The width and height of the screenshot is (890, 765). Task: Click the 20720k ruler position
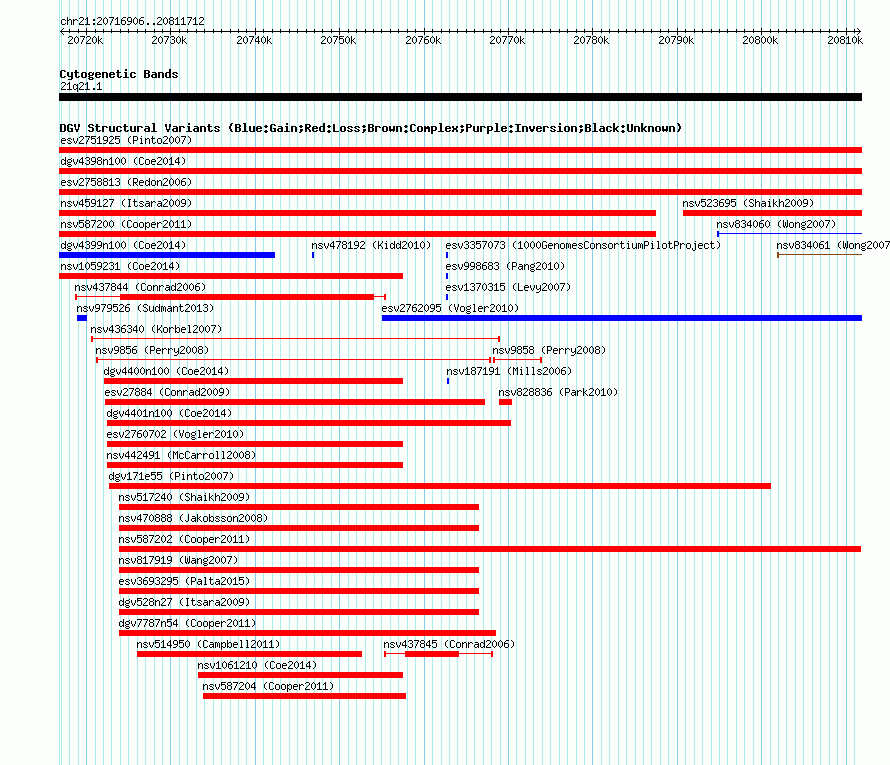(x=85, y=40)
